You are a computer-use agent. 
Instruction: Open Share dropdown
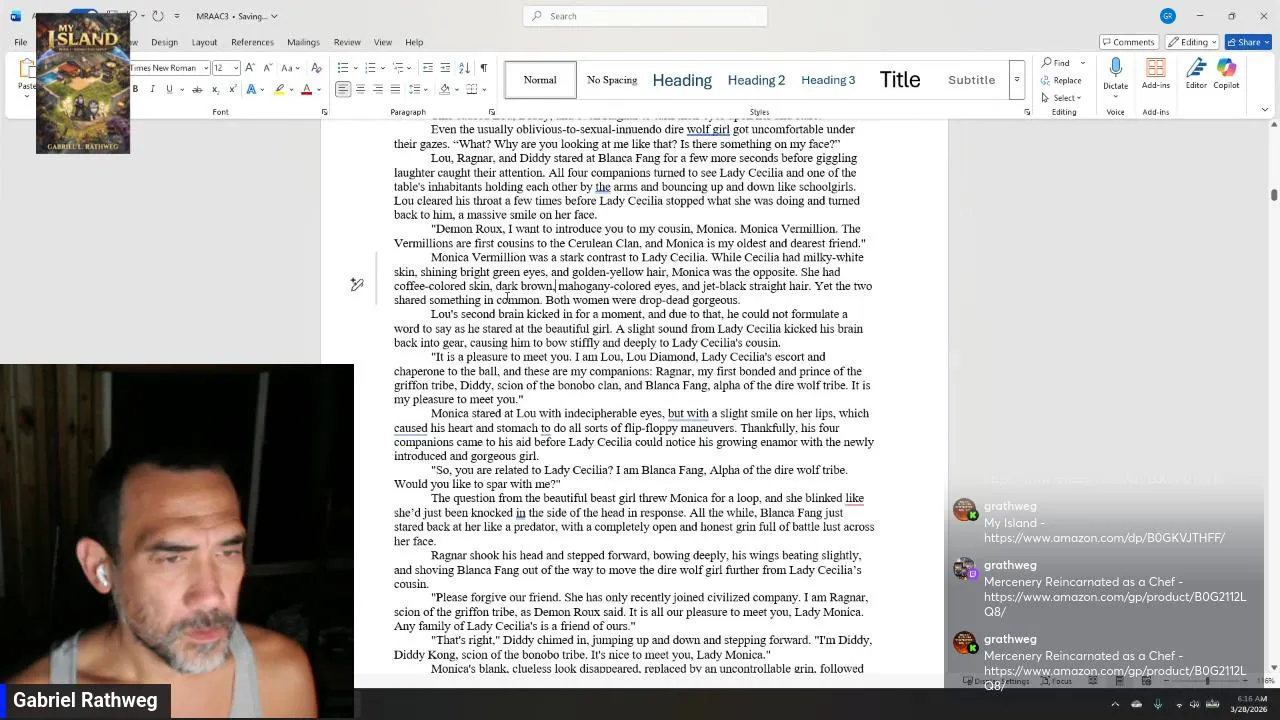pyautogui.click(x=1249, y=42)
